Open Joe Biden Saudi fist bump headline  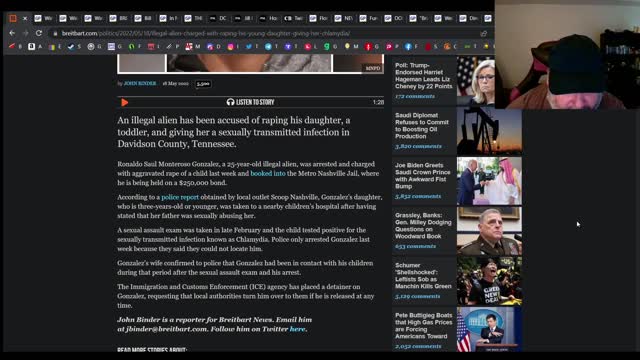pyautogui.click(x=422, y=176)
